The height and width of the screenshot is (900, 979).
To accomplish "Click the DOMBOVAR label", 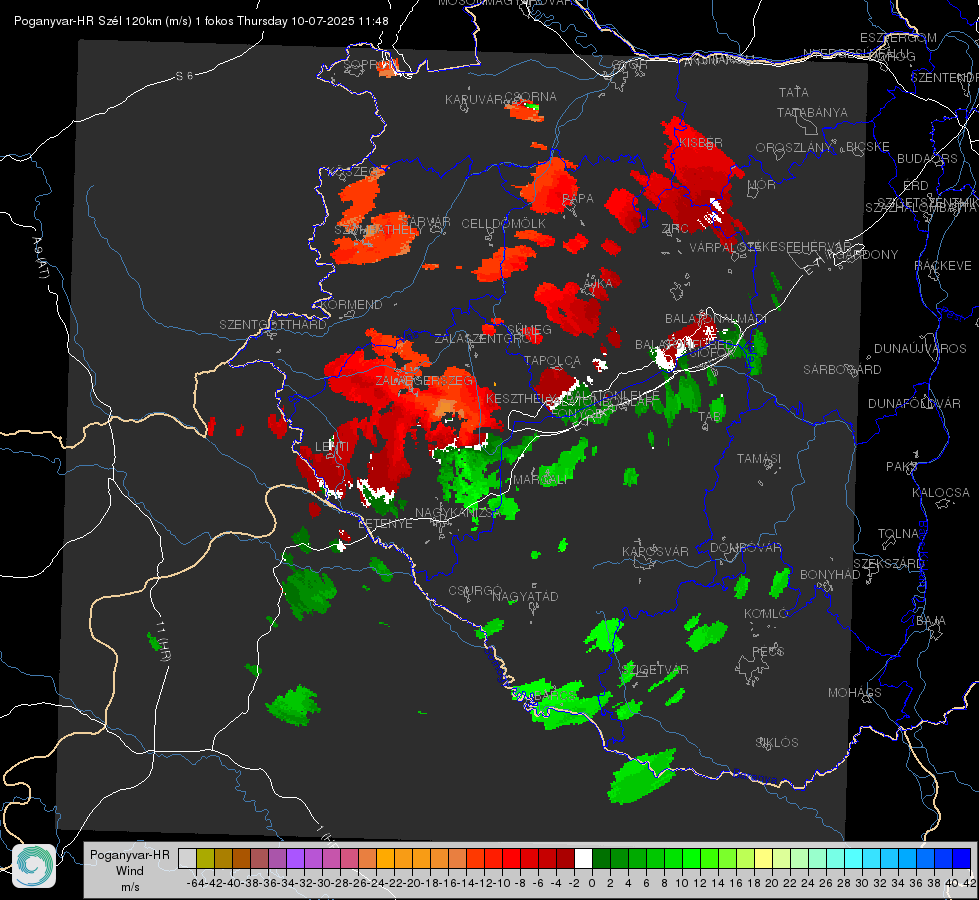I will pyautogui.click(x=745, y=548).
